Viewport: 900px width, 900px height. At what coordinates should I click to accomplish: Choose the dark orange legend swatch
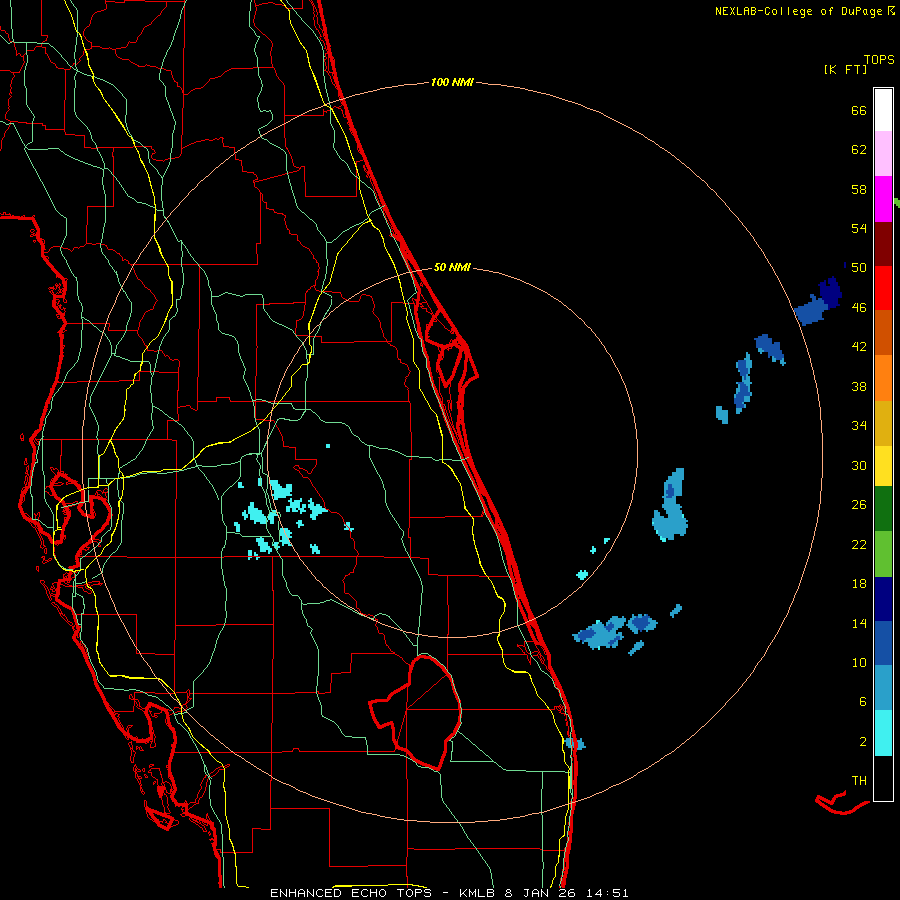(883, 332)
